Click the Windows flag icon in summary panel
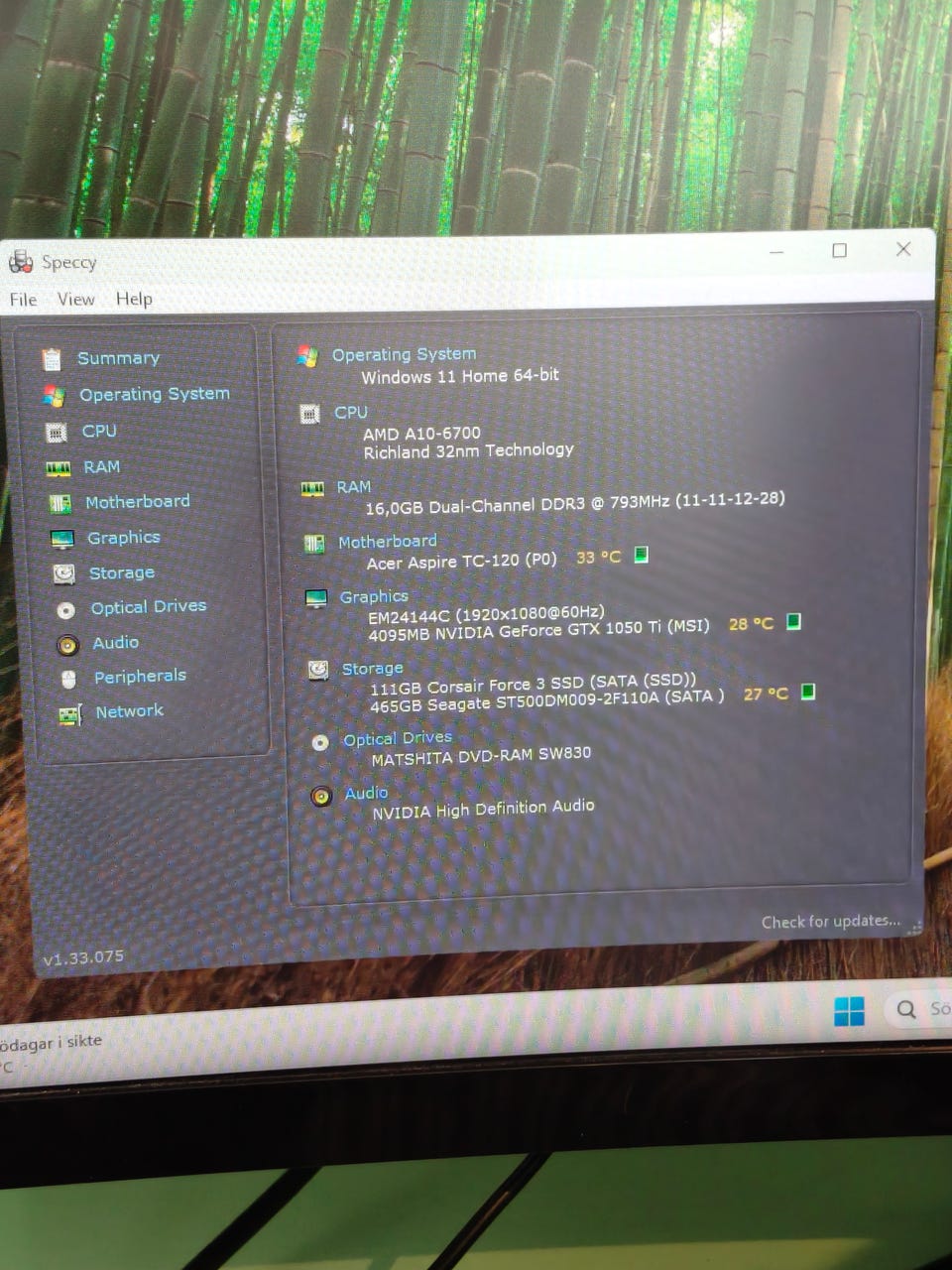This screenshot has height=1270, width=952. (x=307, y=356)
